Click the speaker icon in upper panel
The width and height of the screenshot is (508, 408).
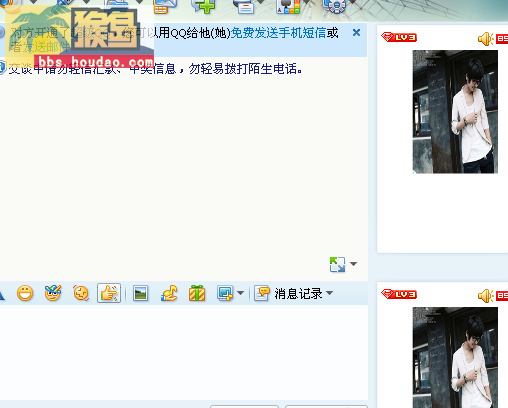(485, 39)
